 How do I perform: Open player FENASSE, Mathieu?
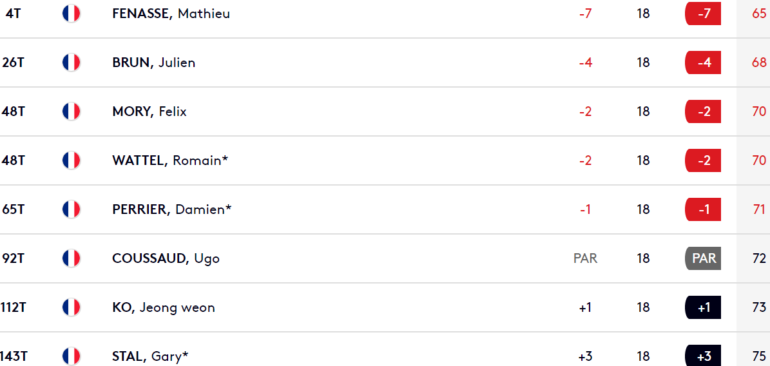171,14
